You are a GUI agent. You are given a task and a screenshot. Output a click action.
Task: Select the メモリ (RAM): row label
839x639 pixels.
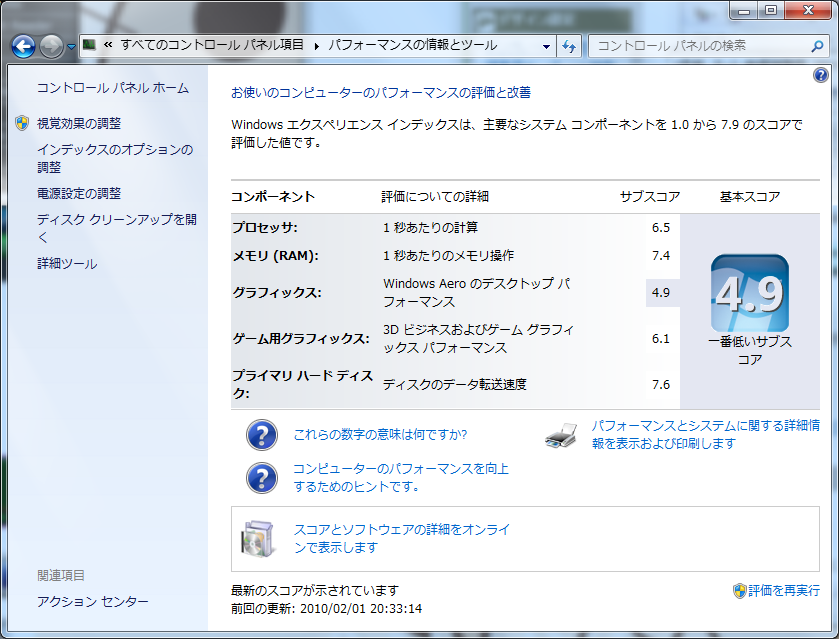pos(276,256)
